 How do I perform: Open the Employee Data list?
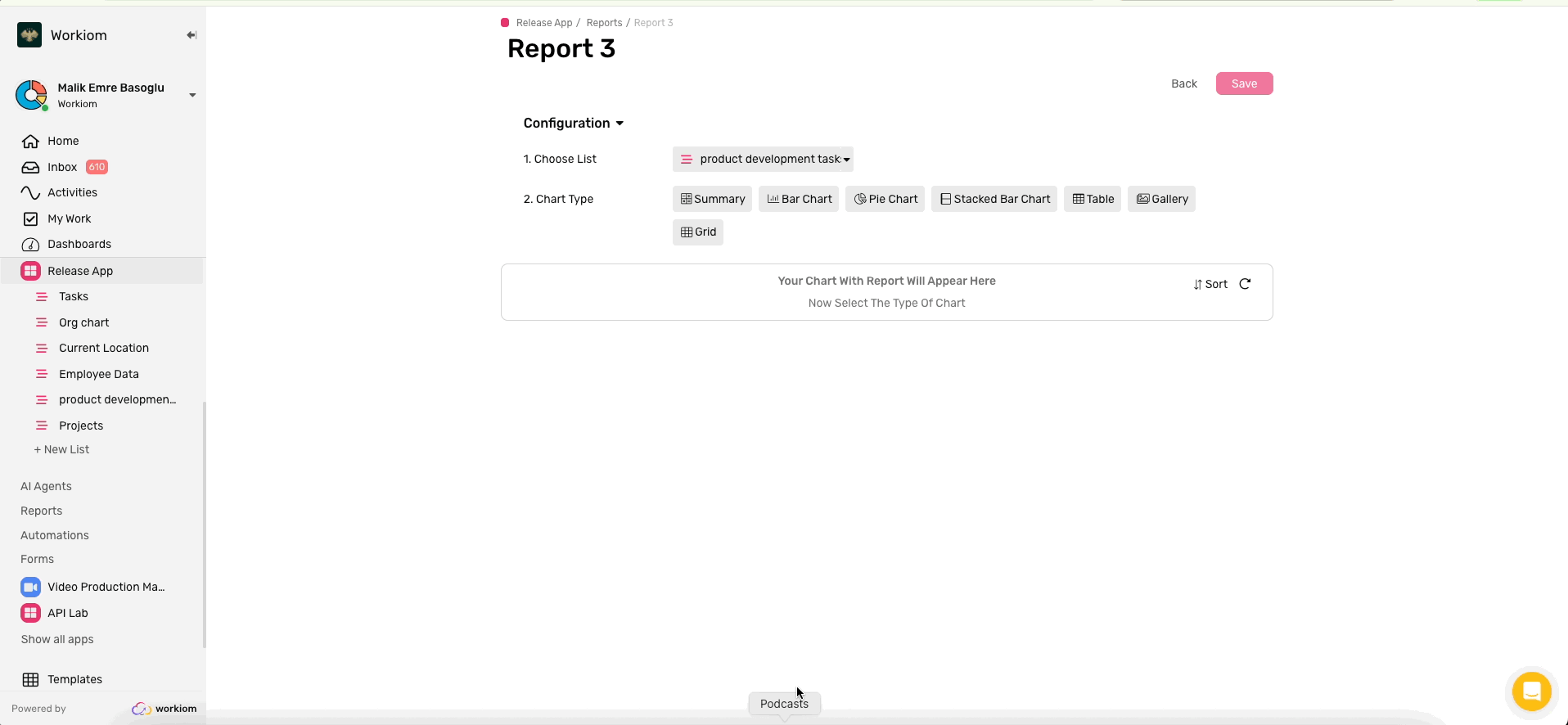pyautogui.click(x=99, y=374)
